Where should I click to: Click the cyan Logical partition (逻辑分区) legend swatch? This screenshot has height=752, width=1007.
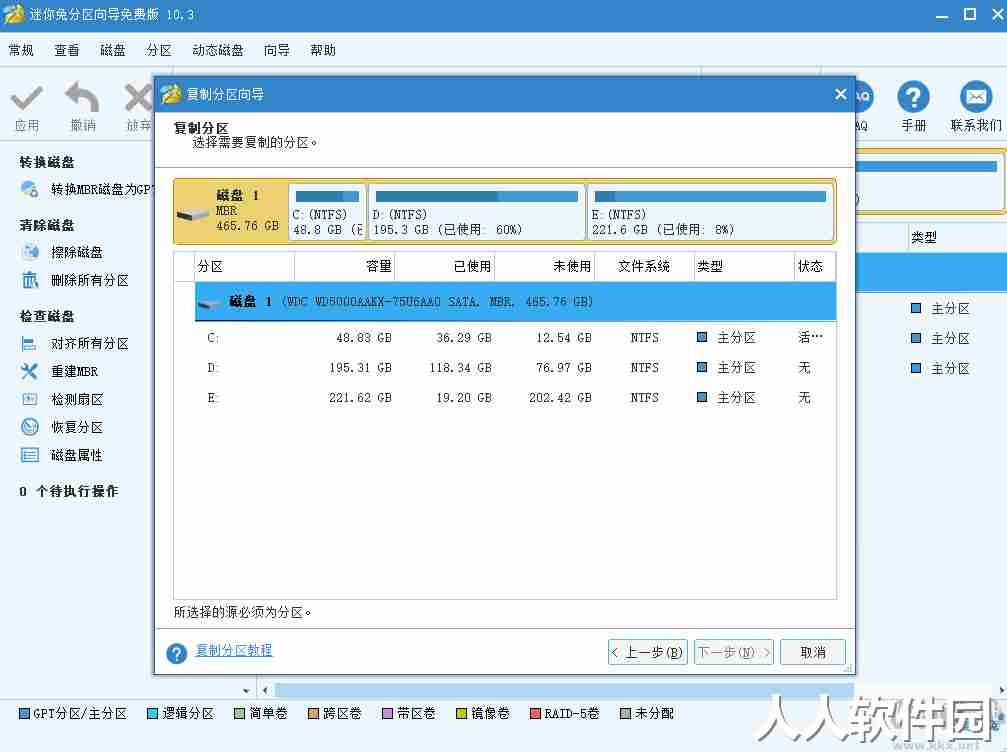(x=152, y=713)
